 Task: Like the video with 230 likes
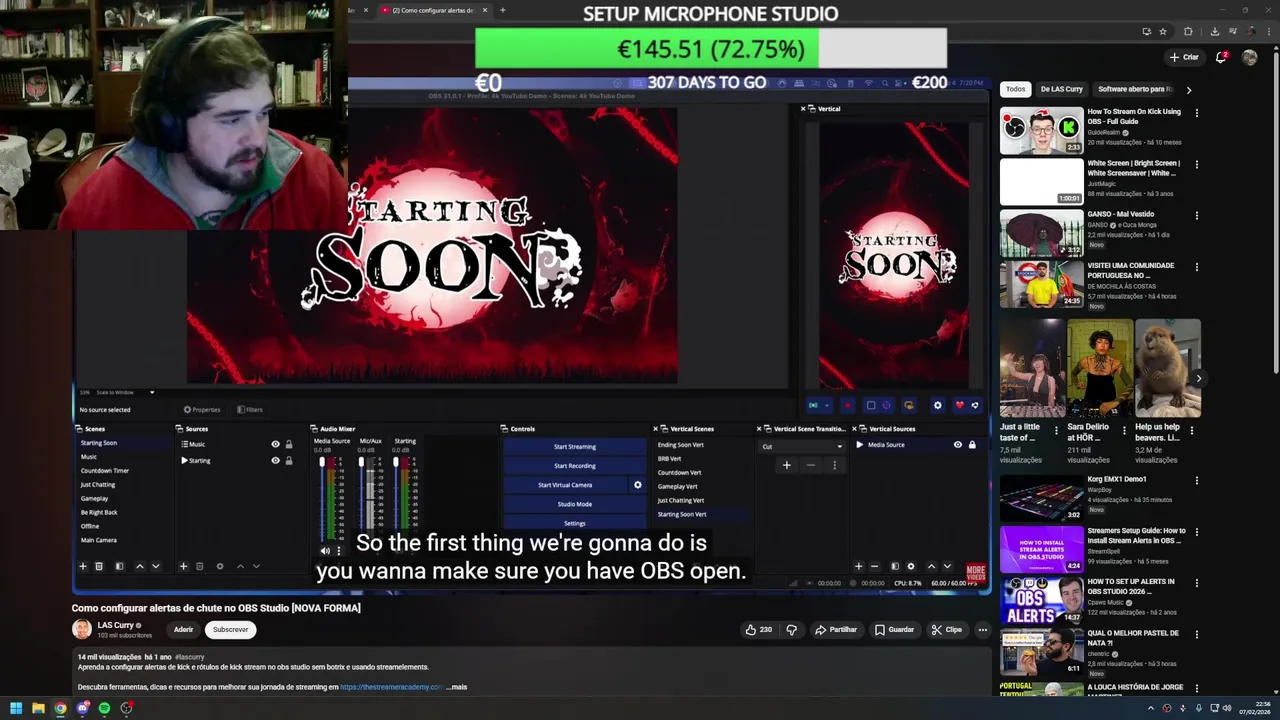(758, 629)
